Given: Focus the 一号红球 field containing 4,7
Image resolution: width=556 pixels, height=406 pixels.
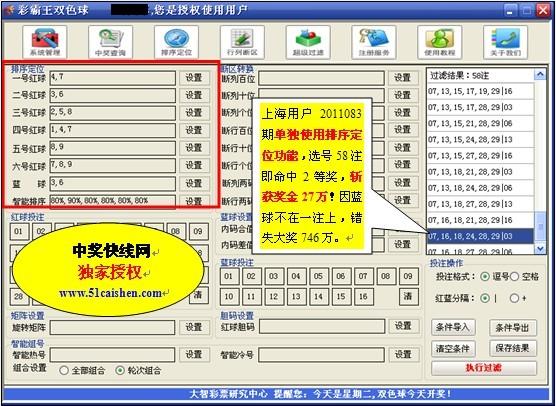Looking at the screenshot, I should tap(113, 78).
